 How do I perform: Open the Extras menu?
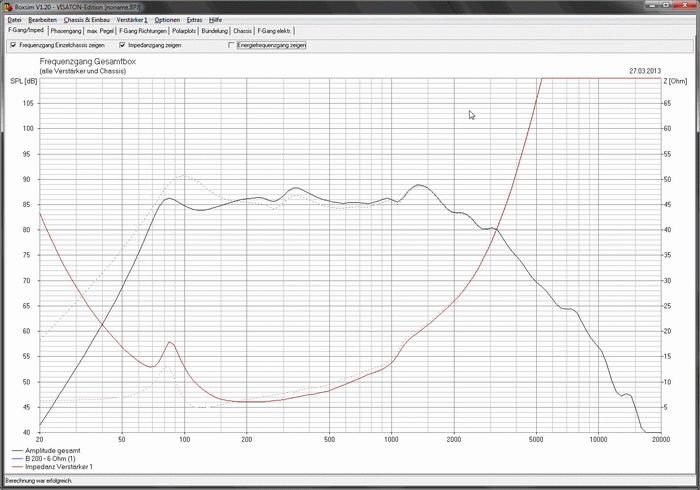coord(194,20)
